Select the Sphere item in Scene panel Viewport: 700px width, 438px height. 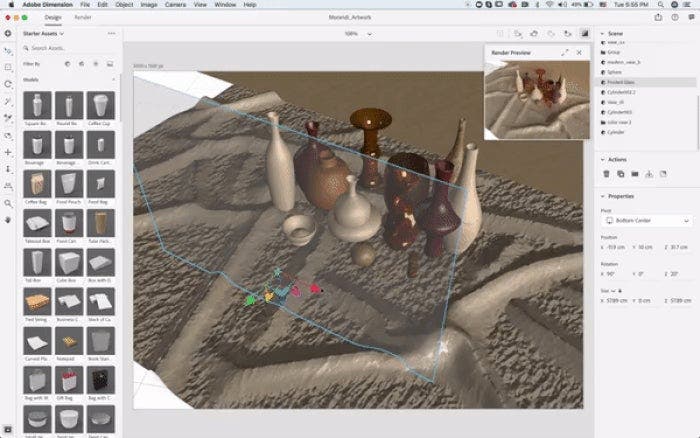pyautogui.click(x=616, y=73)
